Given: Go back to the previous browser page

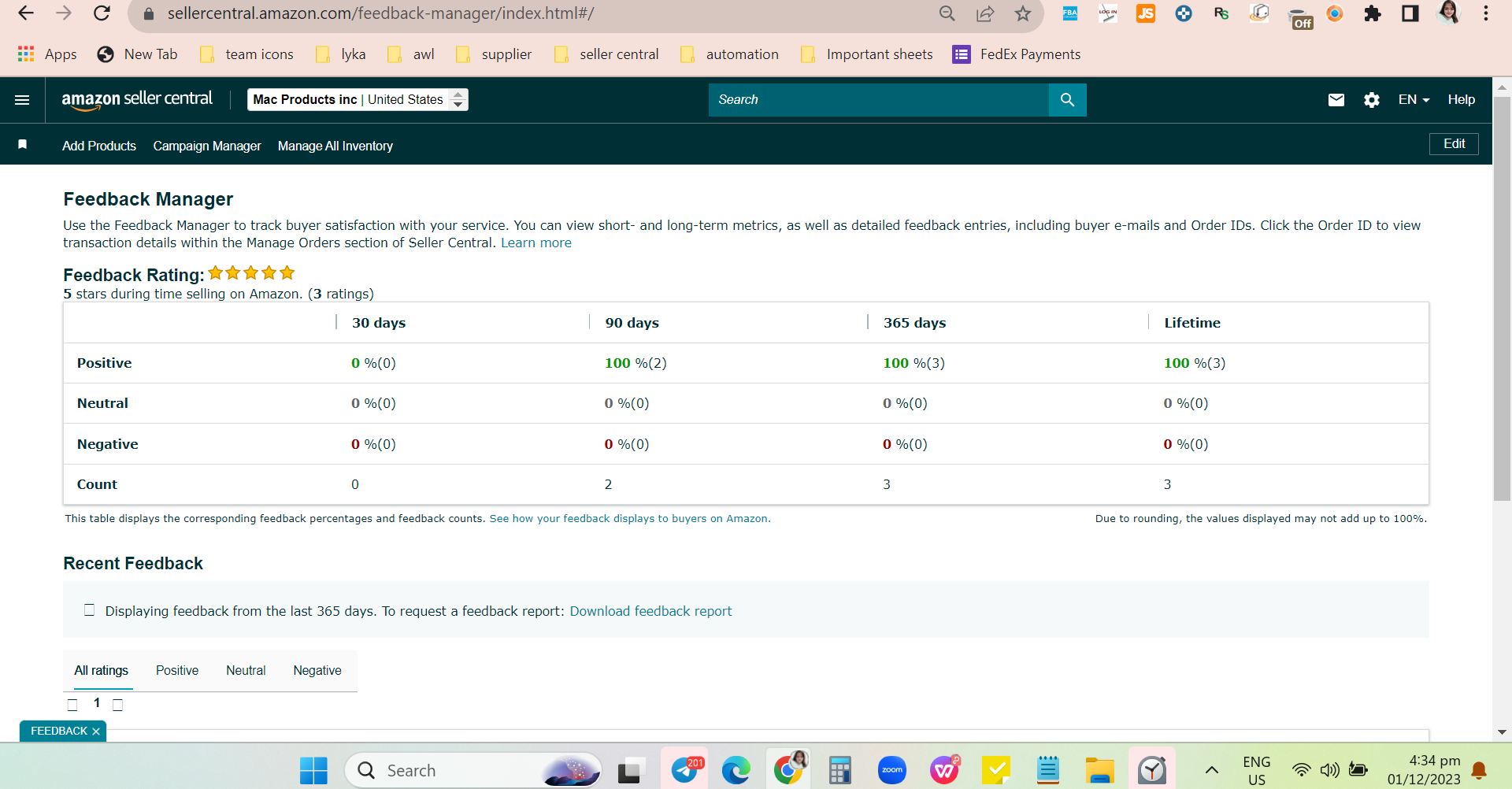Looking at the screenshot, I should (26, 13).
